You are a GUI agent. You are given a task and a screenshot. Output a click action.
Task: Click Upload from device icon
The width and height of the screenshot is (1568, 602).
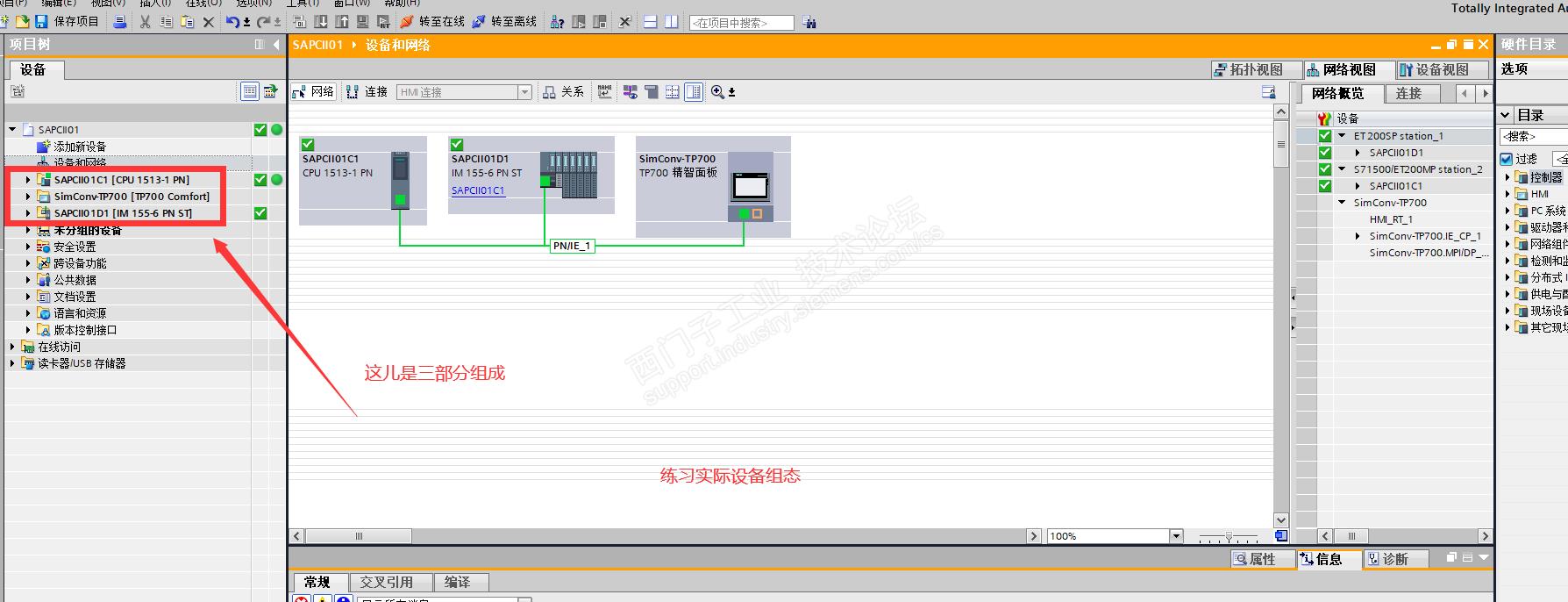[341, 22]
